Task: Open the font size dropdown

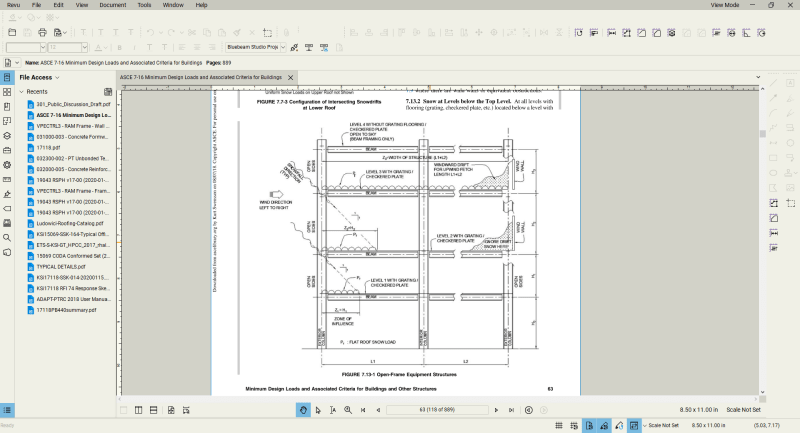Action: tap(84, 47)
